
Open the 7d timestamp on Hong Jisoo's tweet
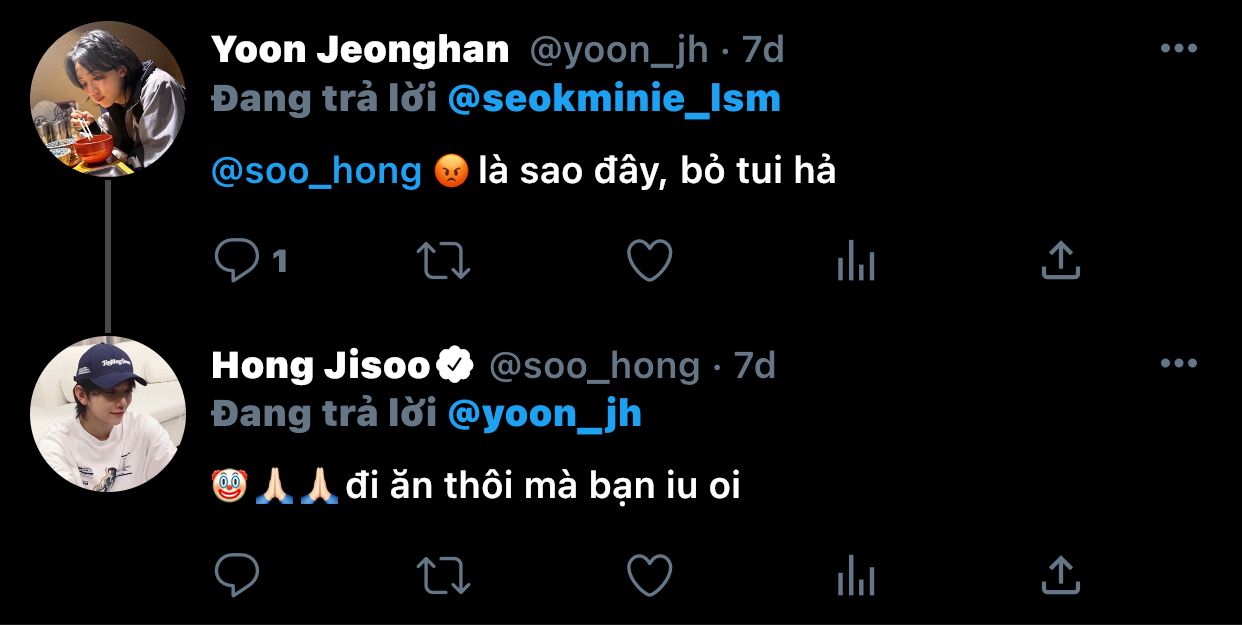[x=755, y=366]
